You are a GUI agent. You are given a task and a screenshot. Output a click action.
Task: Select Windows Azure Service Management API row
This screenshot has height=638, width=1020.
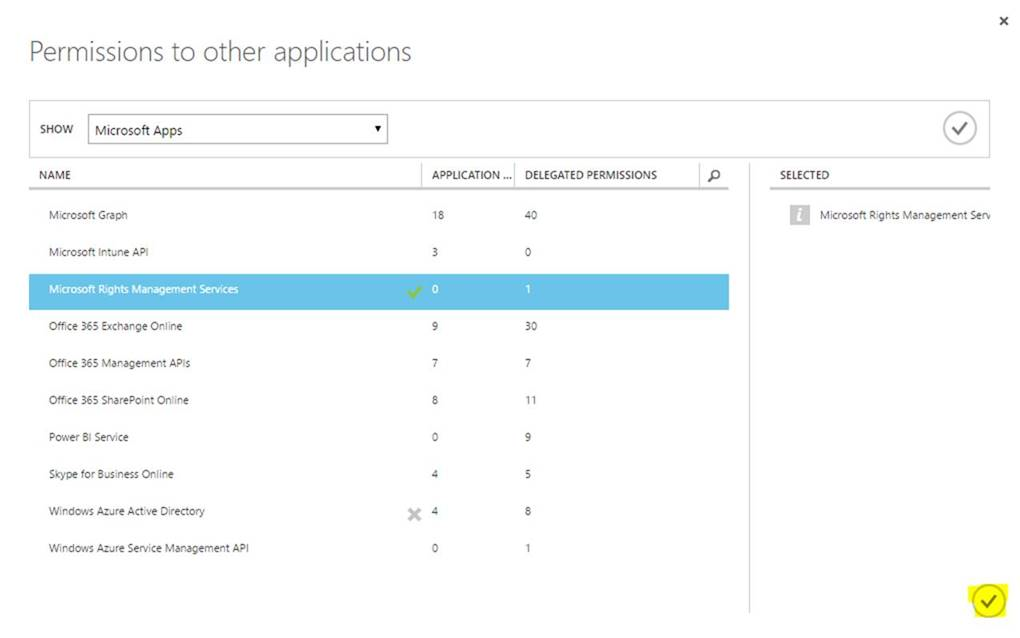tap(379, 548)
